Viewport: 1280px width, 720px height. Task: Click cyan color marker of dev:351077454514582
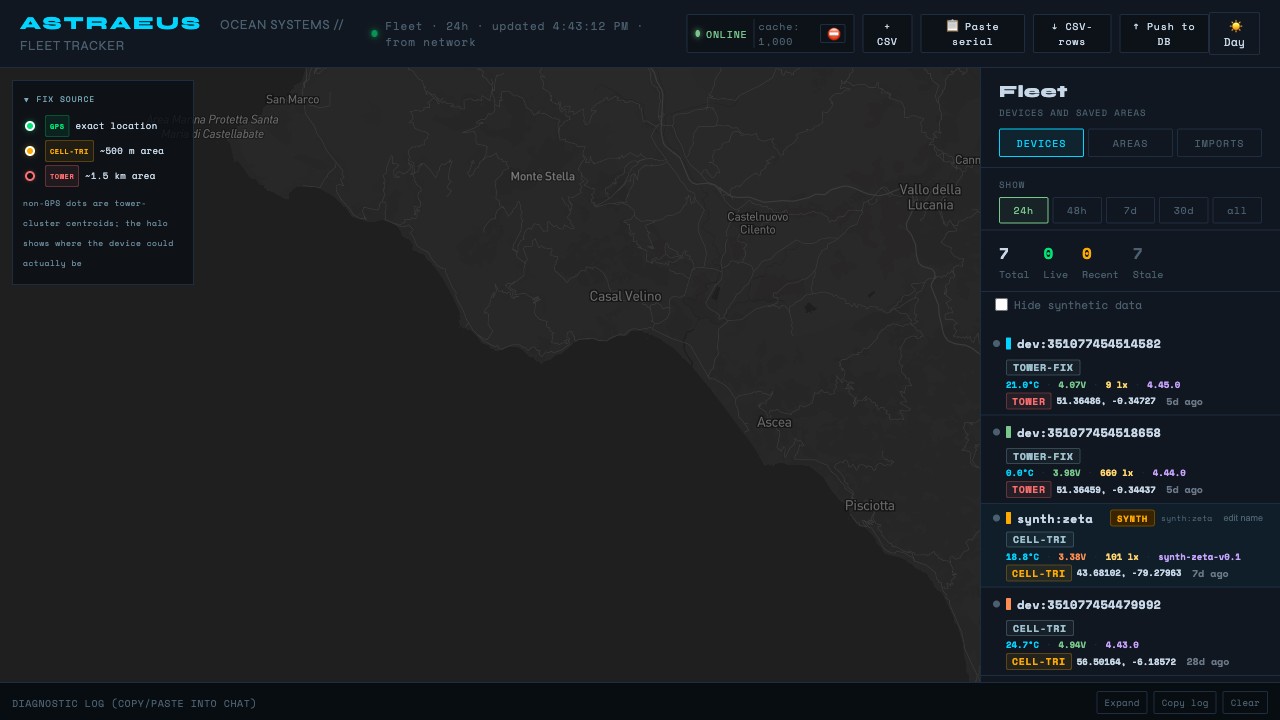click(x=1008, y=343)
